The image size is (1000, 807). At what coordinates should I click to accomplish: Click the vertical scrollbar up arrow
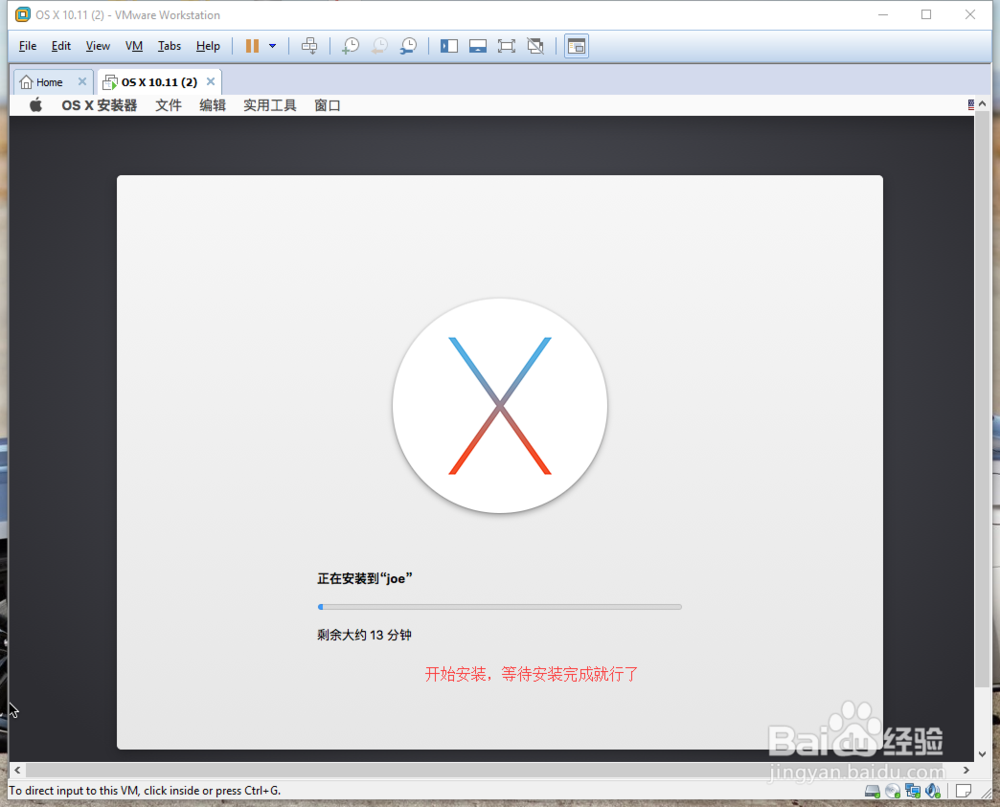982,103
